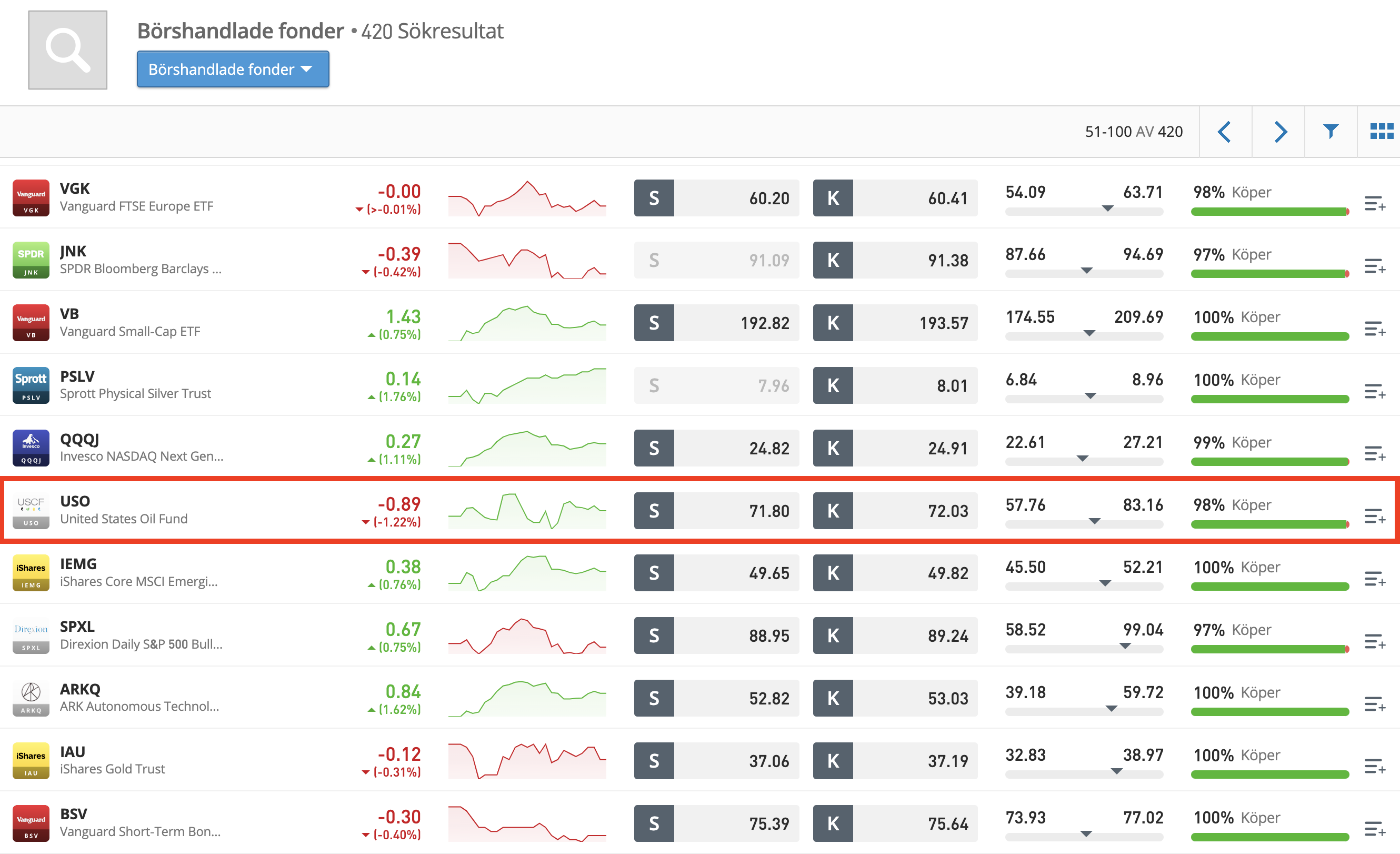Screen dimensions: 1400x854
Task: Add BSV to watchlist icon
Action: pos(1374,829)
